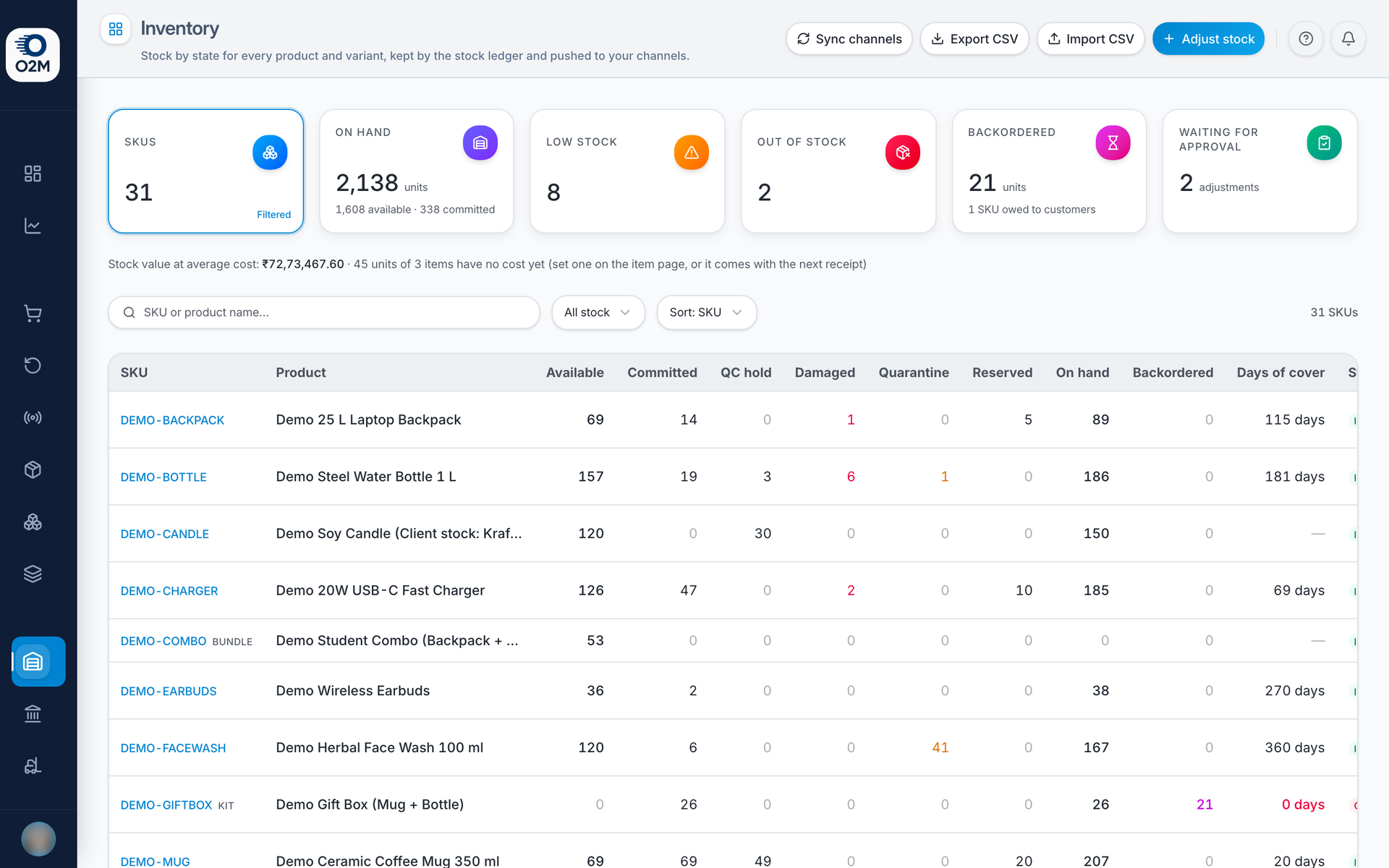This screenshot has height=868, width=1389.
Task: Open returns circular-arrow icon in sidebar
Action: point(33,365)
